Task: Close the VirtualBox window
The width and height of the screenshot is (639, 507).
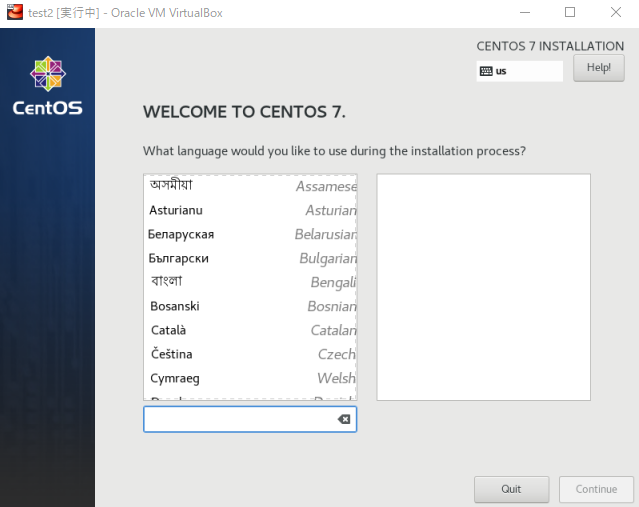Action: (x=616, y=13)
